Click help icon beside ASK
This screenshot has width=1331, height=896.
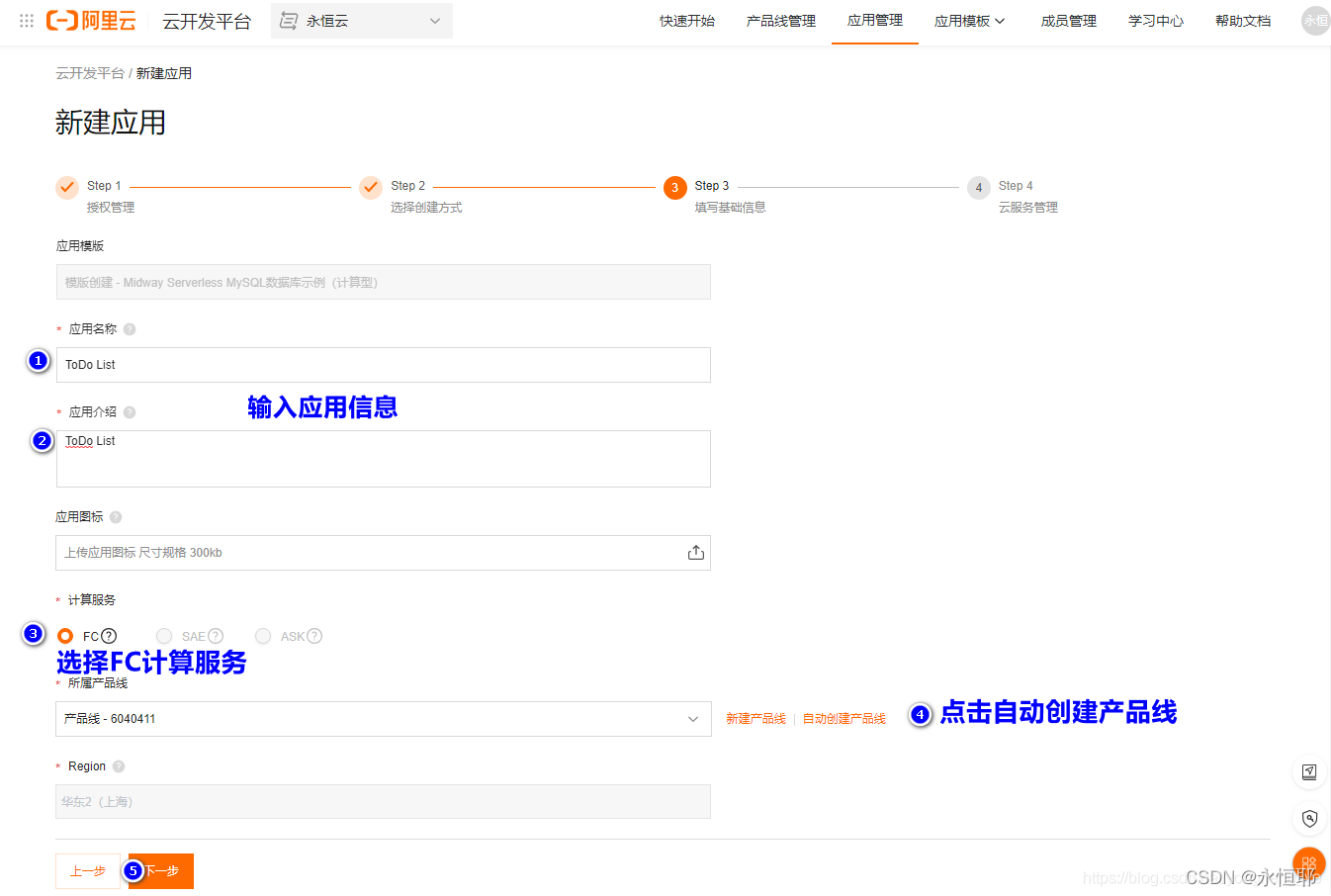click(x=314, y=636)
